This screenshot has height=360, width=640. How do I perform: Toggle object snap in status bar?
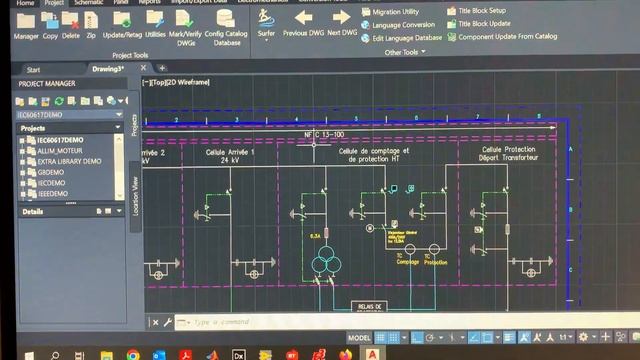(487, 338)
